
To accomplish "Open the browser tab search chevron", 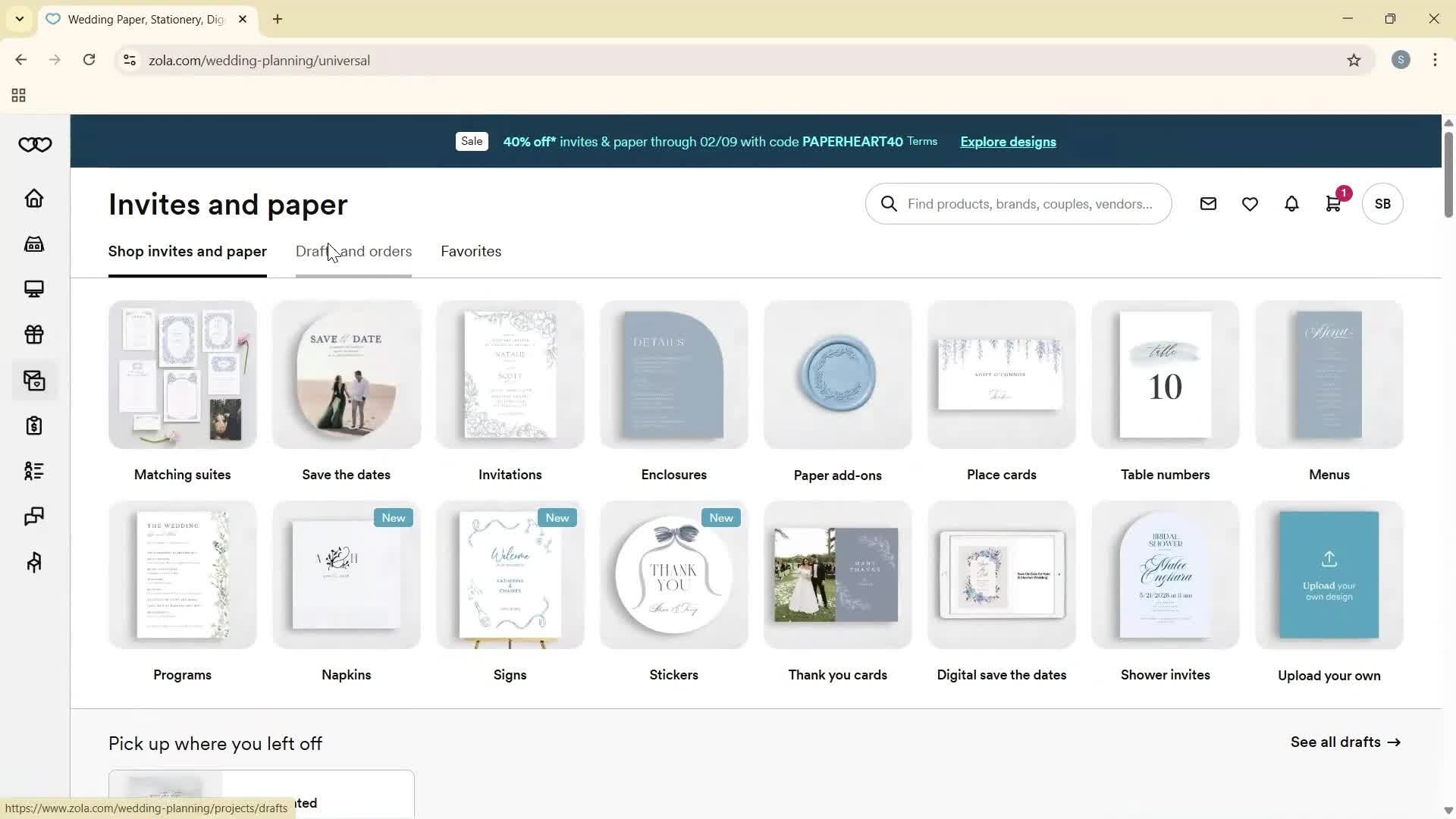I will click(19, 19).
